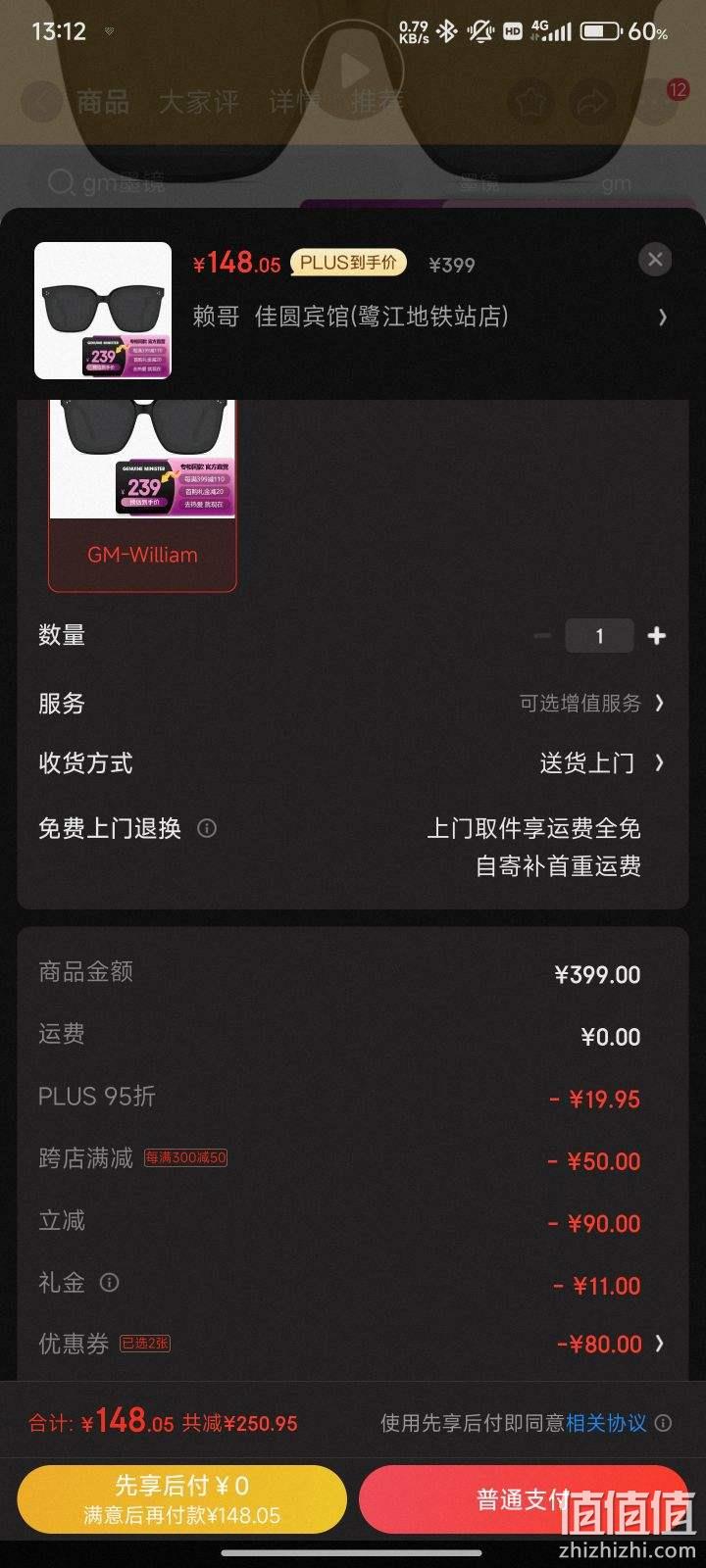The width and height of the screenshot is (706, 1568).
Task: Open 可选增值服务 service options
Action: (592, 703)
